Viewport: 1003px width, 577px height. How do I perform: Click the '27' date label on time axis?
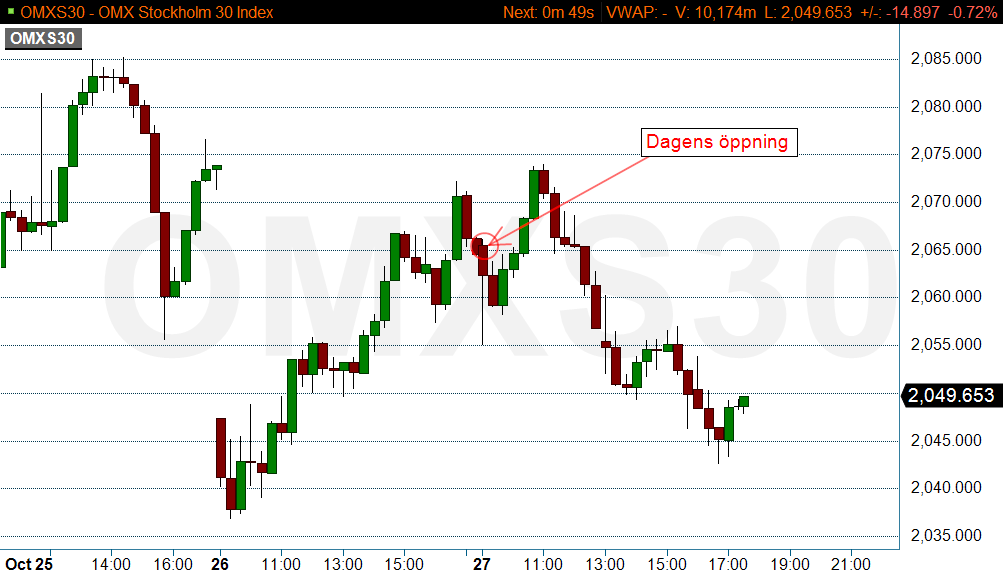click(482, 564)
